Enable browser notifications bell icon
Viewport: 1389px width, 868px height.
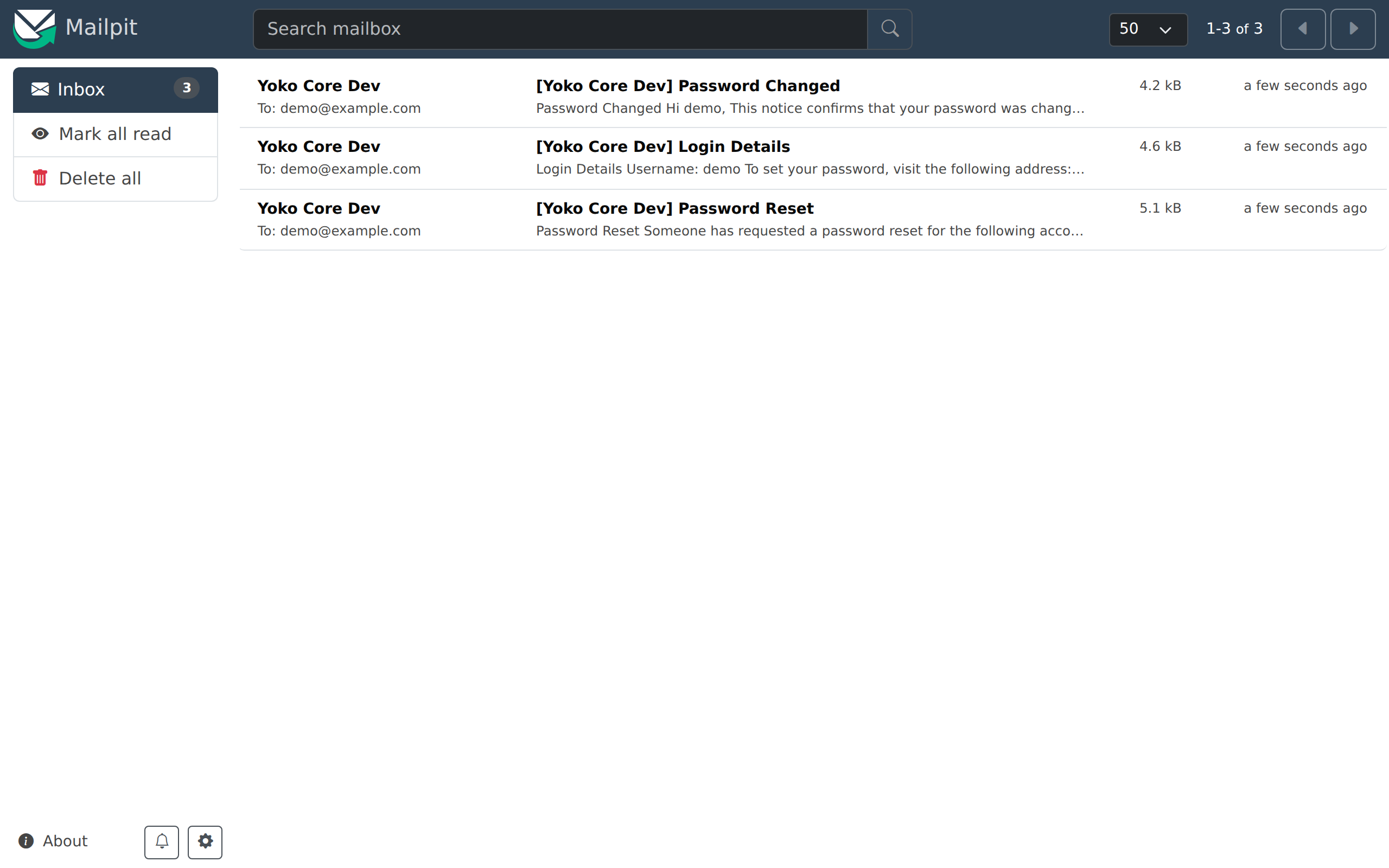coord(161,841)
